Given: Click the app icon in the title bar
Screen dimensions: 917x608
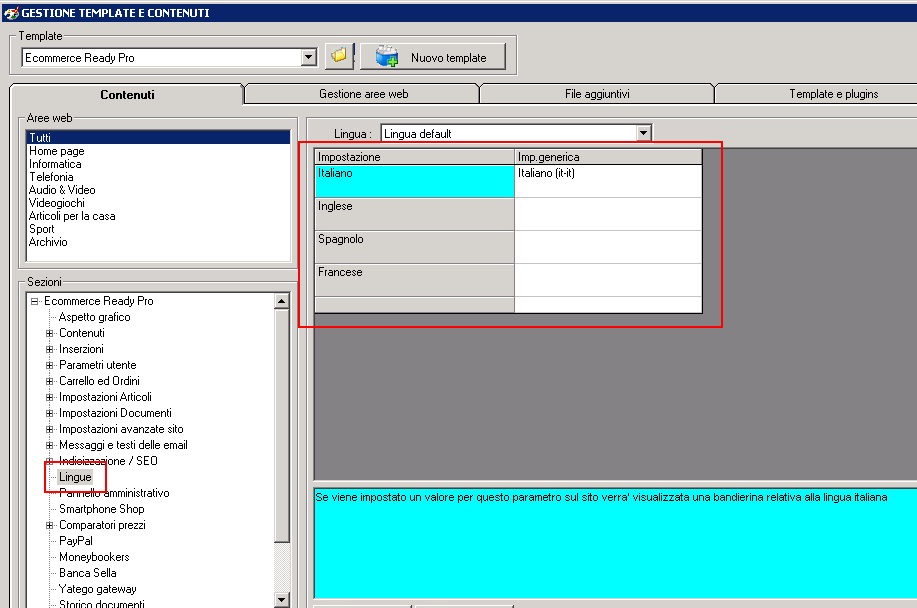Looking at the screenshot, I should (x=11, y=12).
